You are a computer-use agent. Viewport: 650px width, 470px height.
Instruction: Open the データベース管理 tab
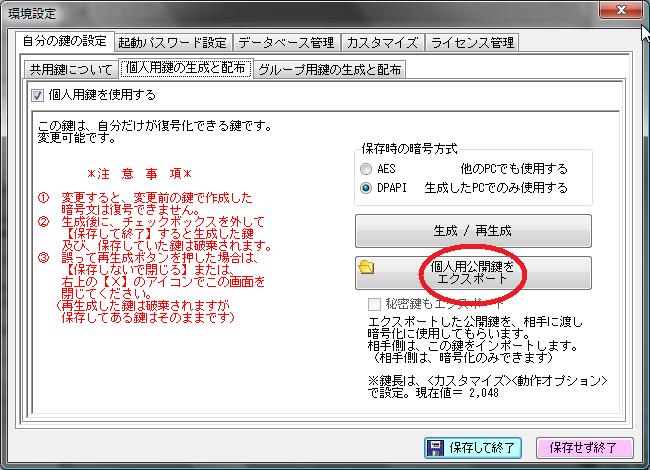coord(286,43)
